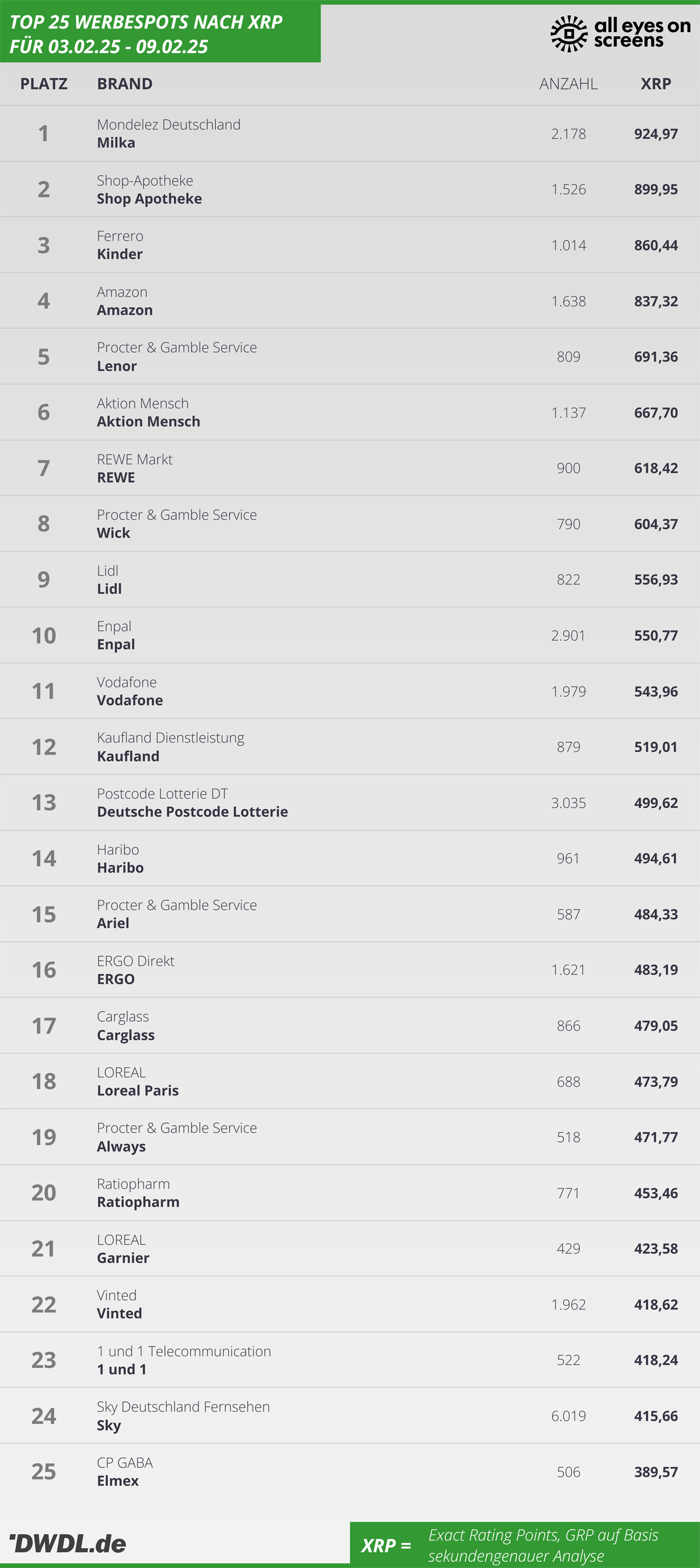This screenshot has width=700, height=1568.
Task: Select the Milka brand name
Action: pyautogui.click(x=116, y=142)
